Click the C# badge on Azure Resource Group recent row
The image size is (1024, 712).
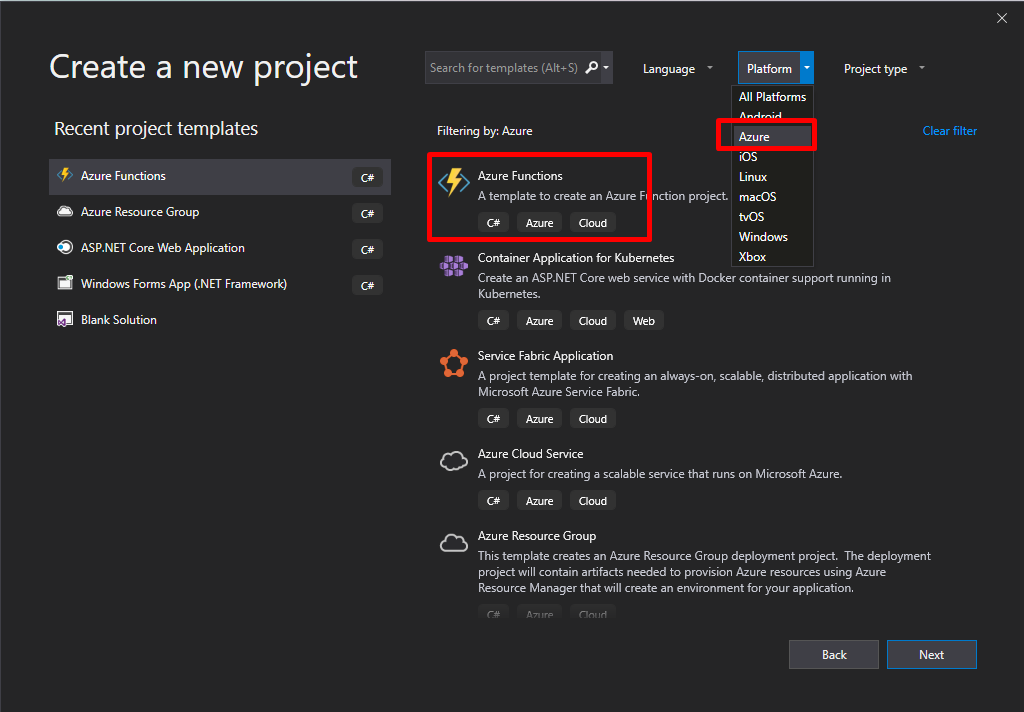pos(368,214)
